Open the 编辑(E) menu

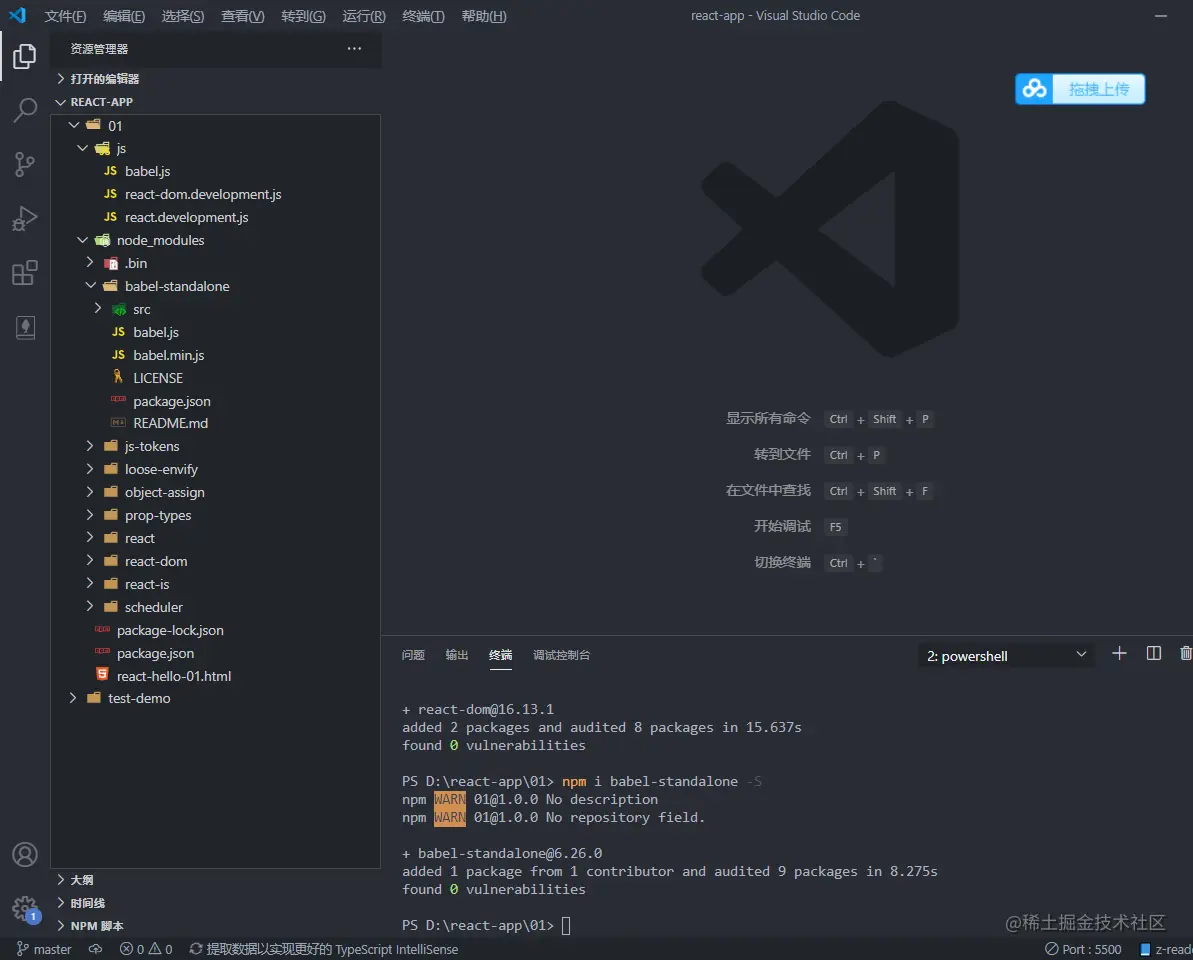pos(123,16)
